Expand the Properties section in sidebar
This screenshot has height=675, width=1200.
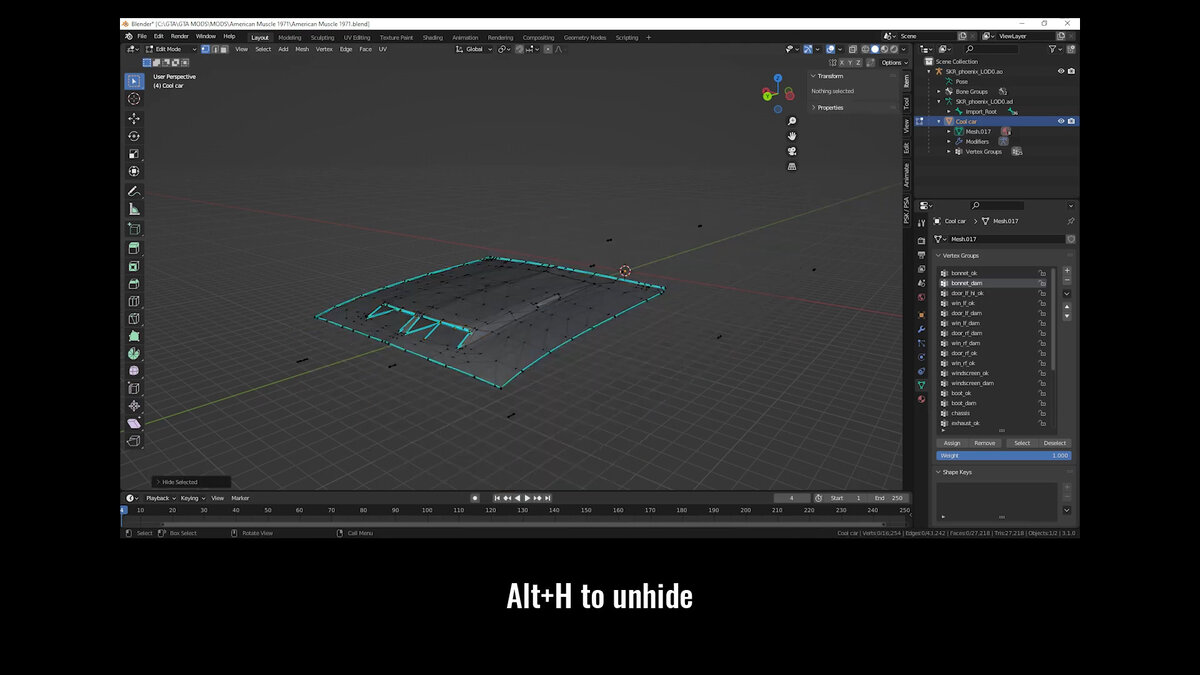coord(830,107)
